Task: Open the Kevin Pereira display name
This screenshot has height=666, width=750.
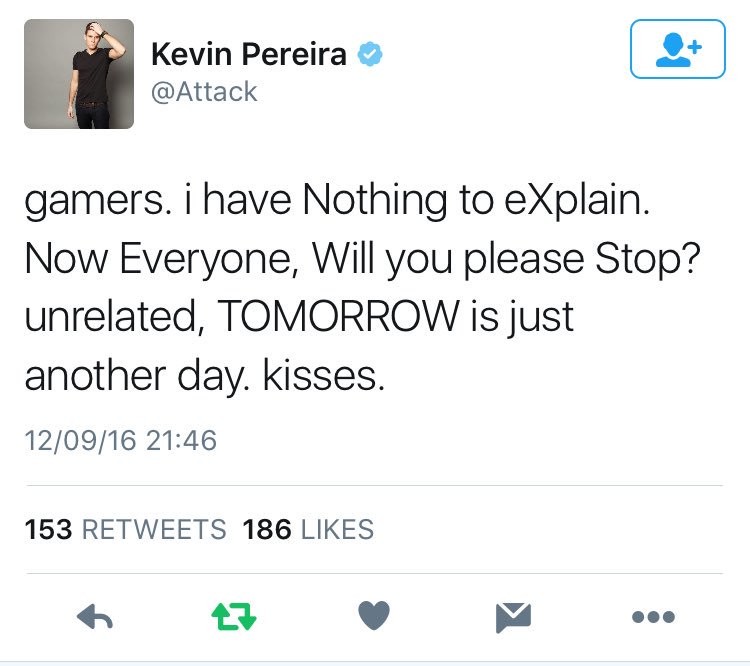Action: tap(249, 54)
